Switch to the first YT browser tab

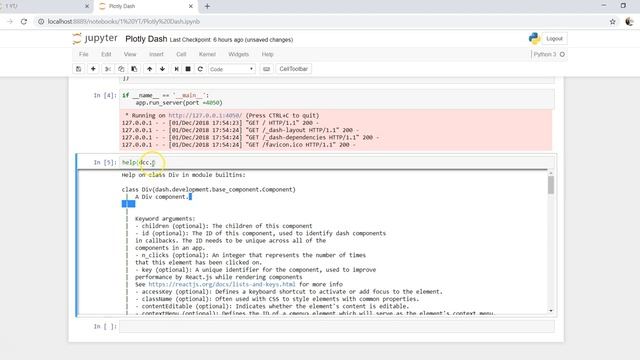[x=45, y=6]
